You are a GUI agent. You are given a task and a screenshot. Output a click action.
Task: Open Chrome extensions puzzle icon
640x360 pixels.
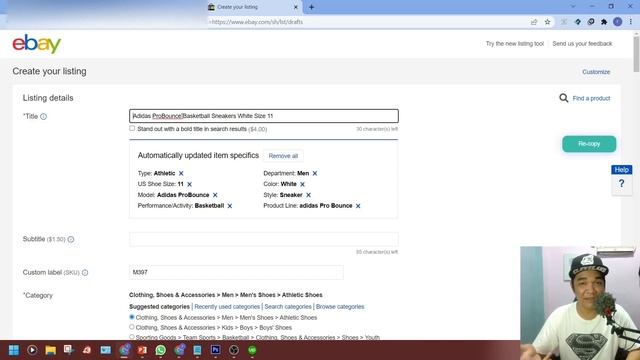(604, 22)
